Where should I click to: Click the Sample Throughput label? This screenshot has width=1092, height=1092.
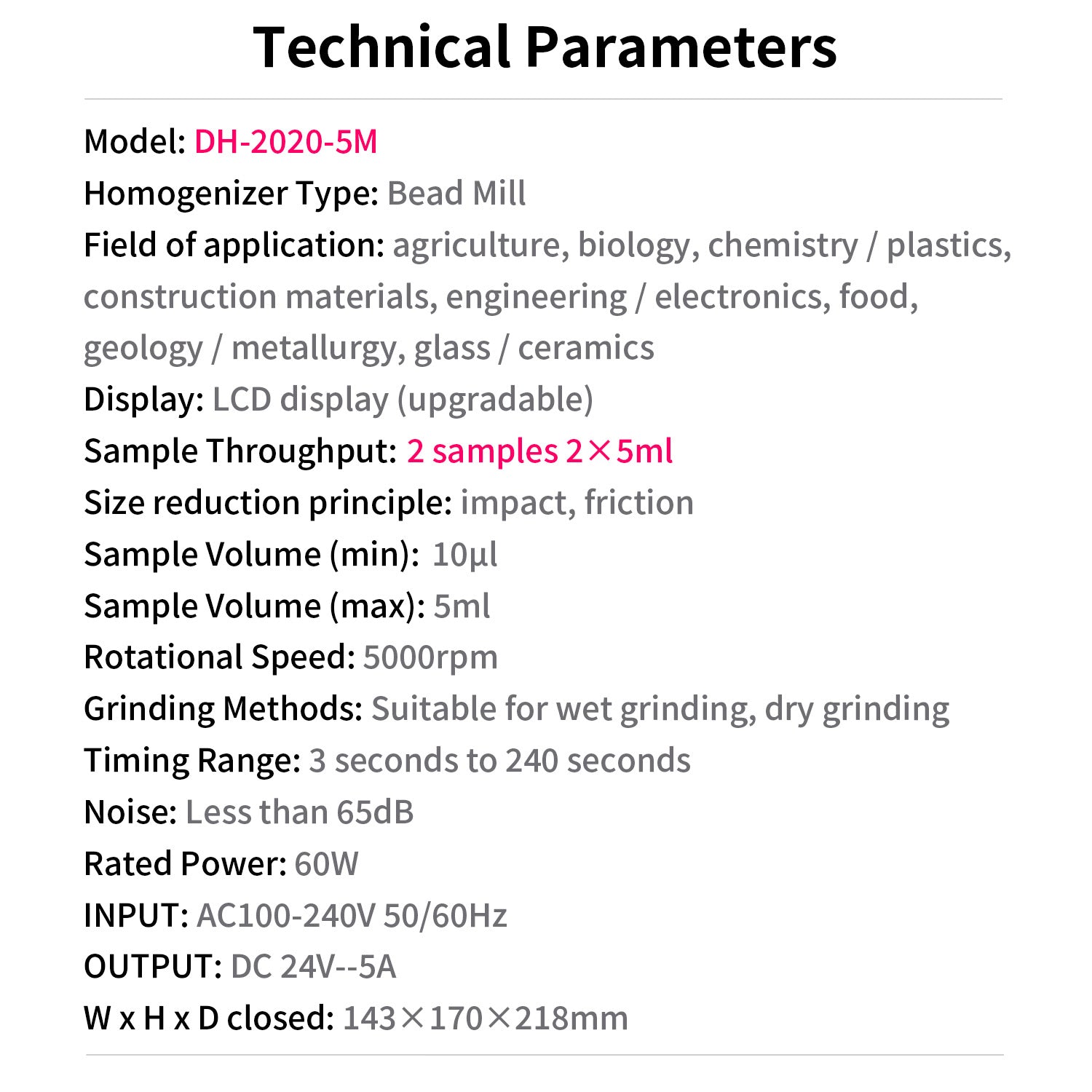[240, 451]
